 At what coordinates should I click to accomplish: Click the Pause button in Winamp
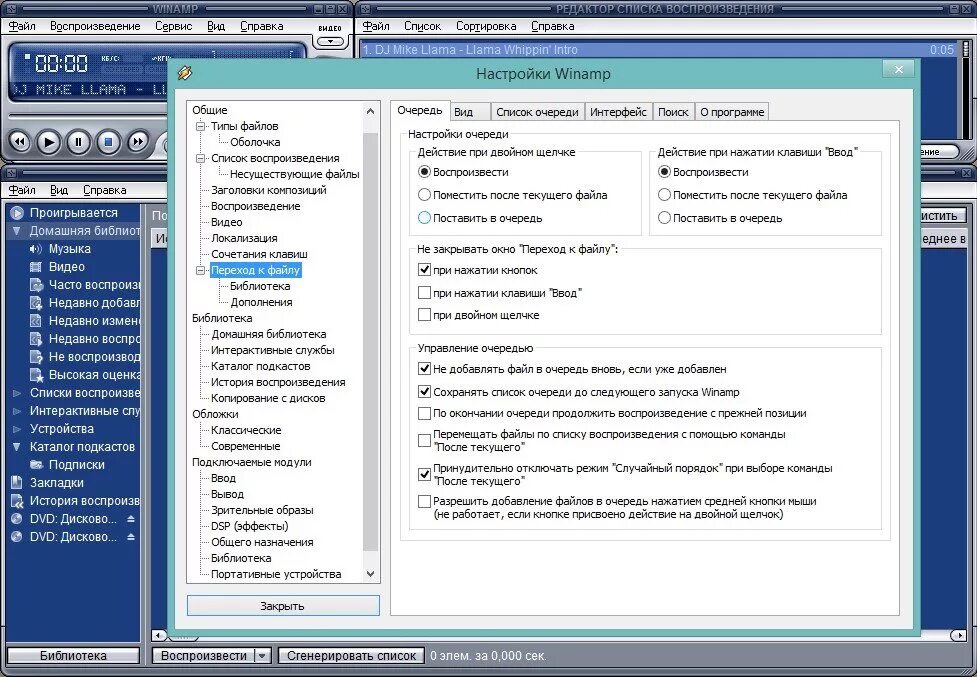79,142
